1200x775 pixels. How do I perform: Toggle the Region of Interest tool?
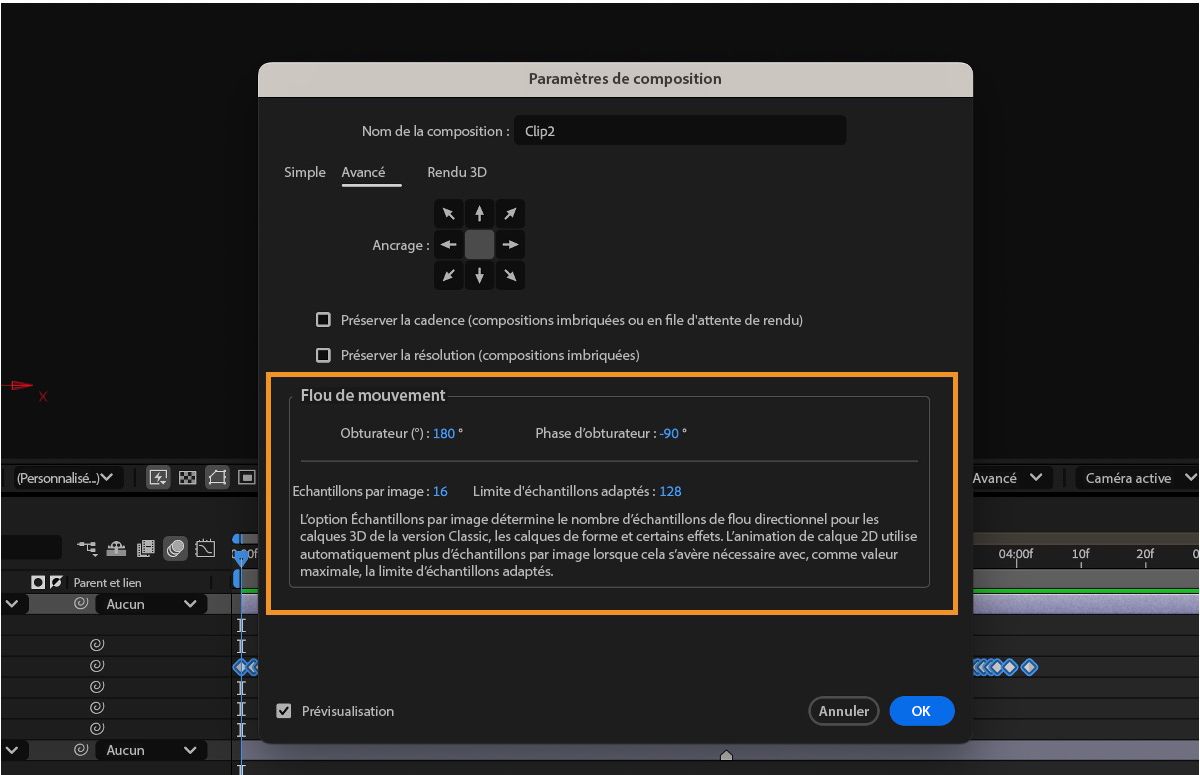coord(245,477)
